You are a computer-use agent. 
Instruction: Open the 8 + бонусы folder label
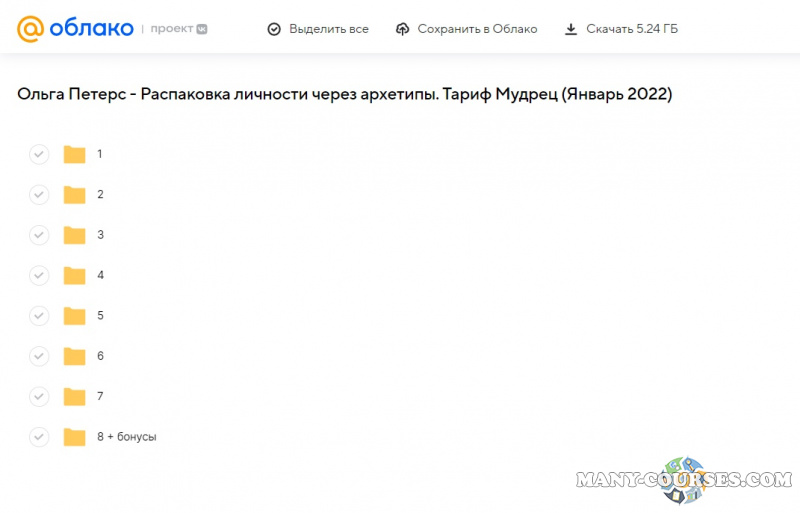click(126, 437)
